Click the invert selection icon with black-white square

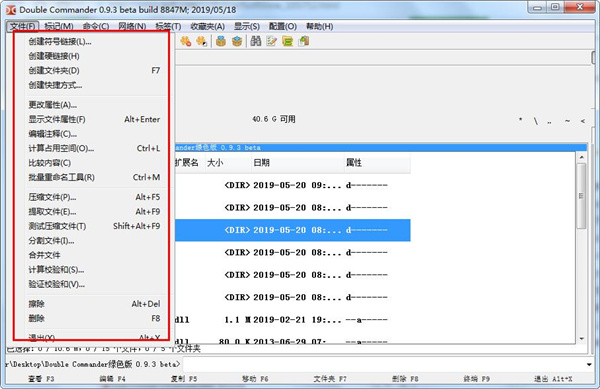(201, 41)
